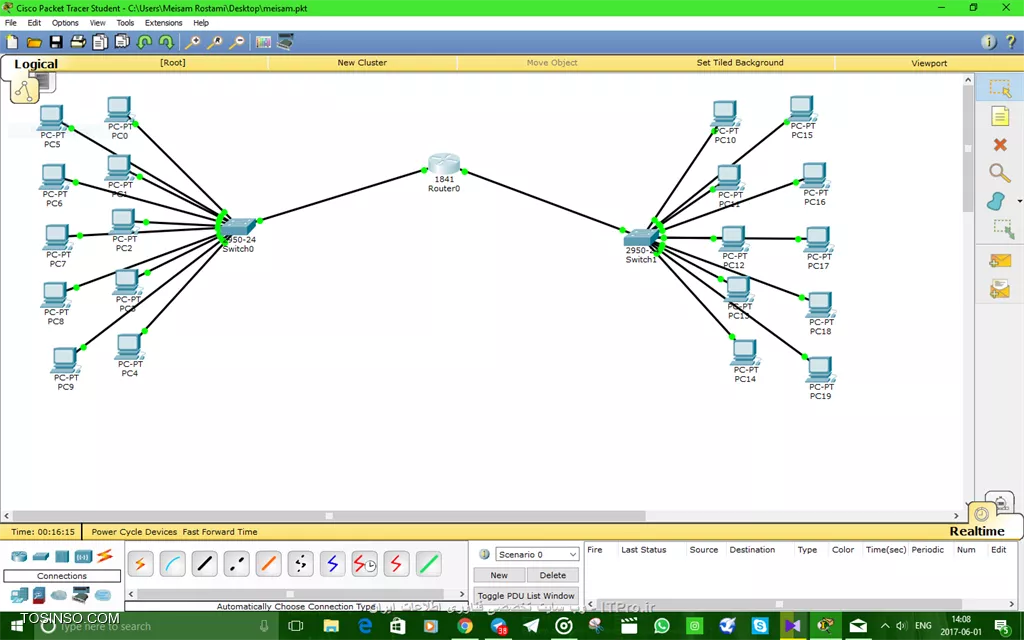Screen dimensions: 1024x640
Task: Select the End Devices category
Action: [x=19, y=595]
